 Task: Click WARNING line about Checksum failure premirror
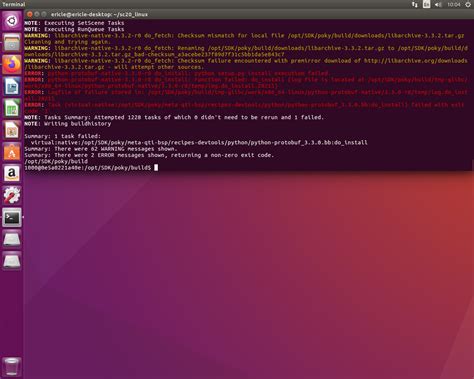pos(246,64)
